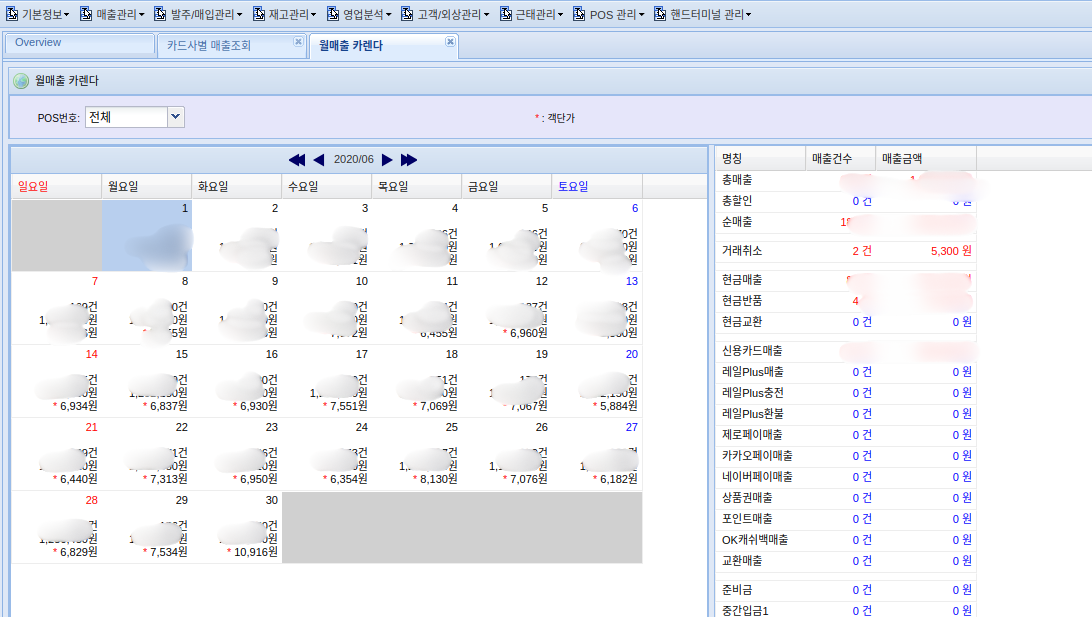
Task: Select the OK캐쉬백매출 row
Action: pyautogui.click(x=846, y=540)
